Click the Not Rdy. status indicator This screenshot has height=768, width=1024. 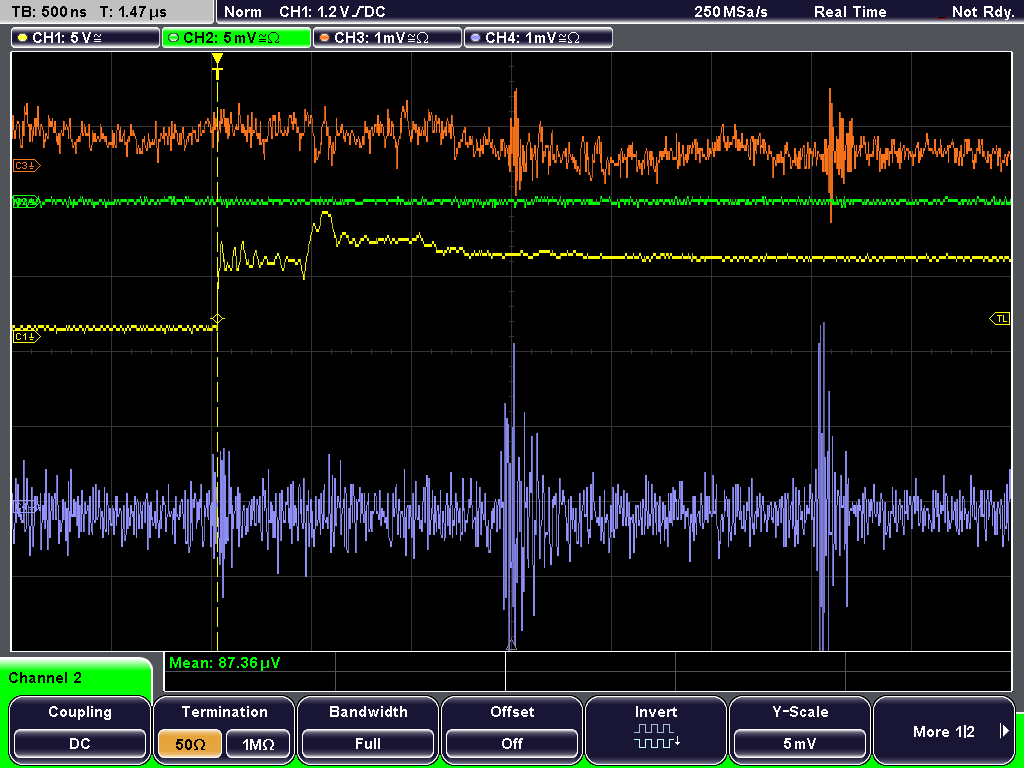982,12
